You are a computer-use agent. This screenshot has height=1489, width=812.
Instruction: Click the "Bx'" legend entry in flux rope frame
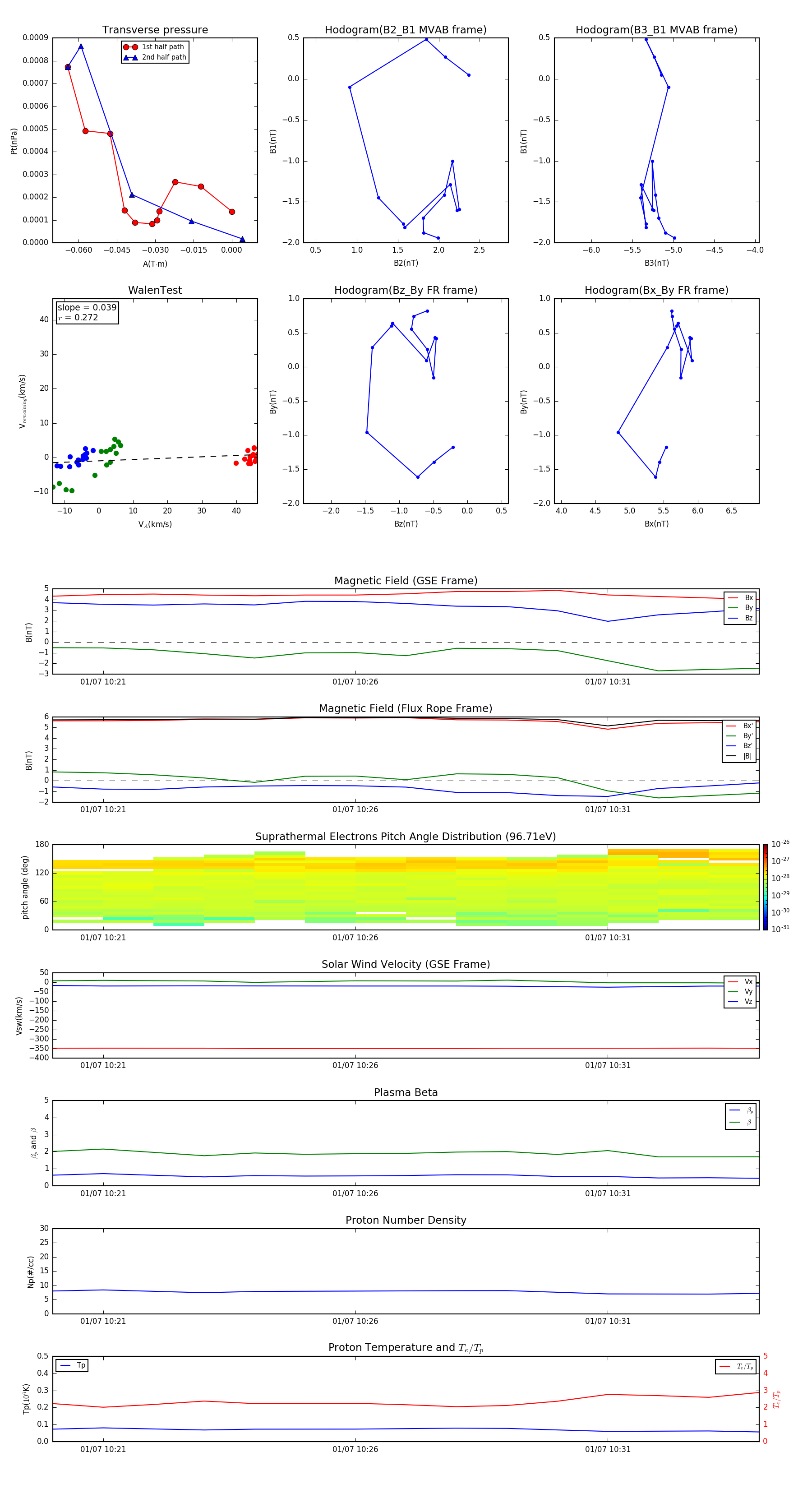[739, 726]
